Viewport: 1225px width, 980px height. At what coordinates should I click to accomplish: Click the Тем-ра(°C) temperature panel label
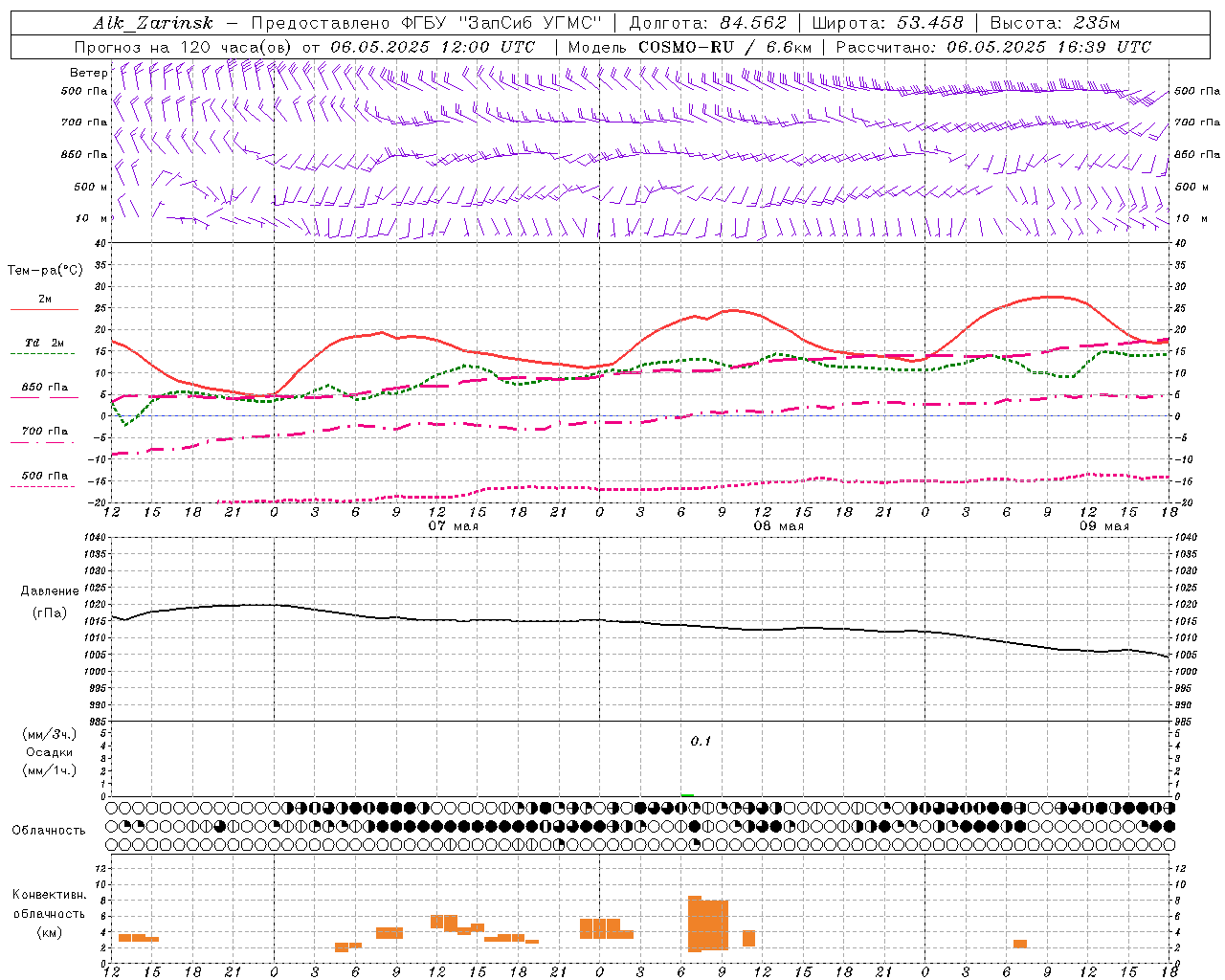pyautogui.click(x=45, y=271)
